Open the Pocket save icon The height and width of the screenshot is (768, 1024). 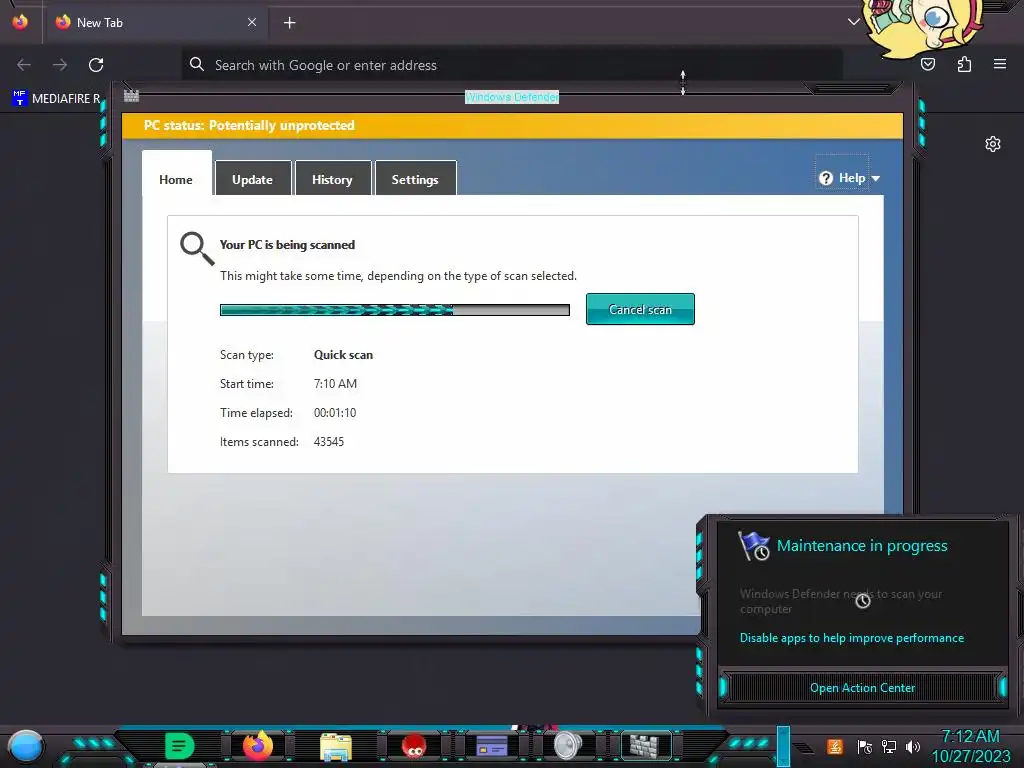click(x=928, y=64)
